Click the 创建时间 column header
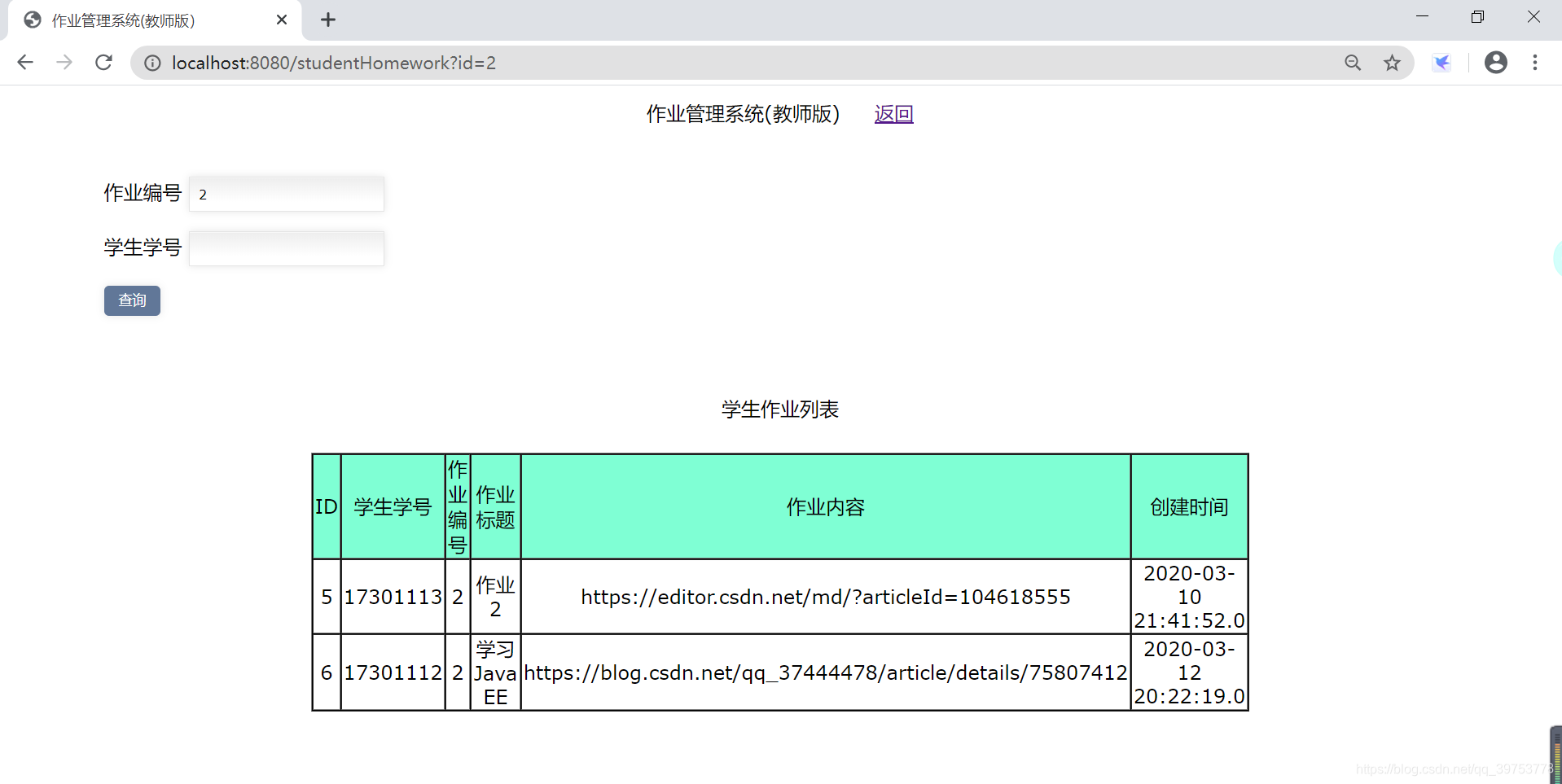This screenshot has width=1562, height=784. (1189, 506)
